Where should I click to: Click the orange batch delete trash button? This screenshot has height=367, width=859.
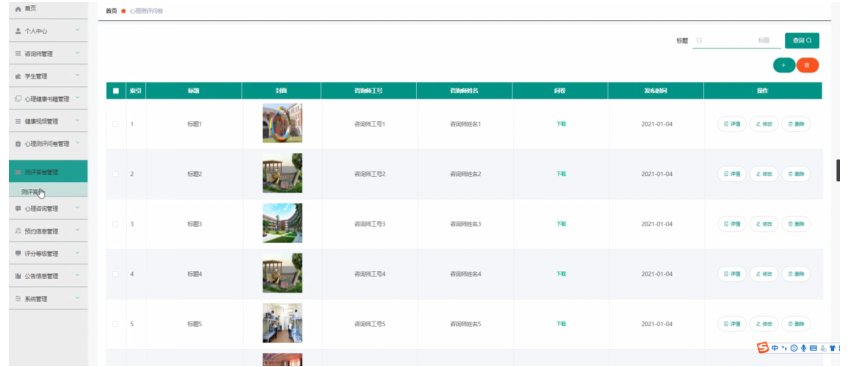pos(808,65)
